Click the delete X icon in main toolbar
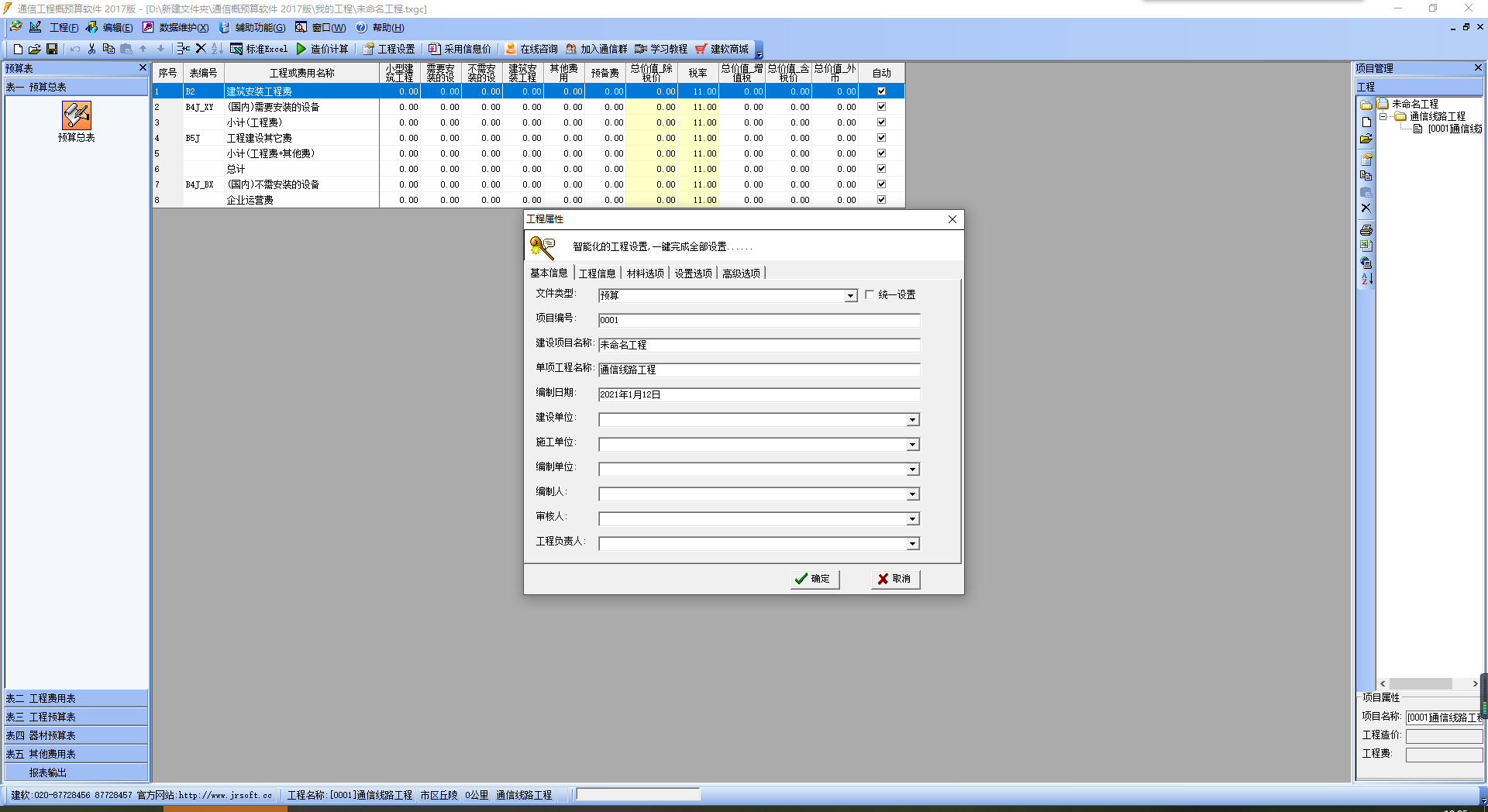Viewport: 1488px width, 812px height. (201, 49)
